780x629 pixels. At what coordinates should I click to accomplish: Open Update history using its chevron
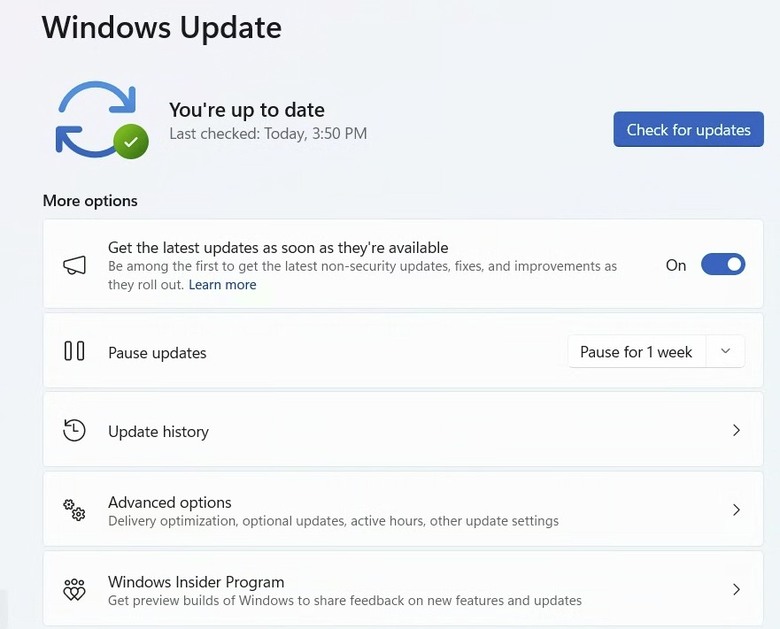click(736, 430)
